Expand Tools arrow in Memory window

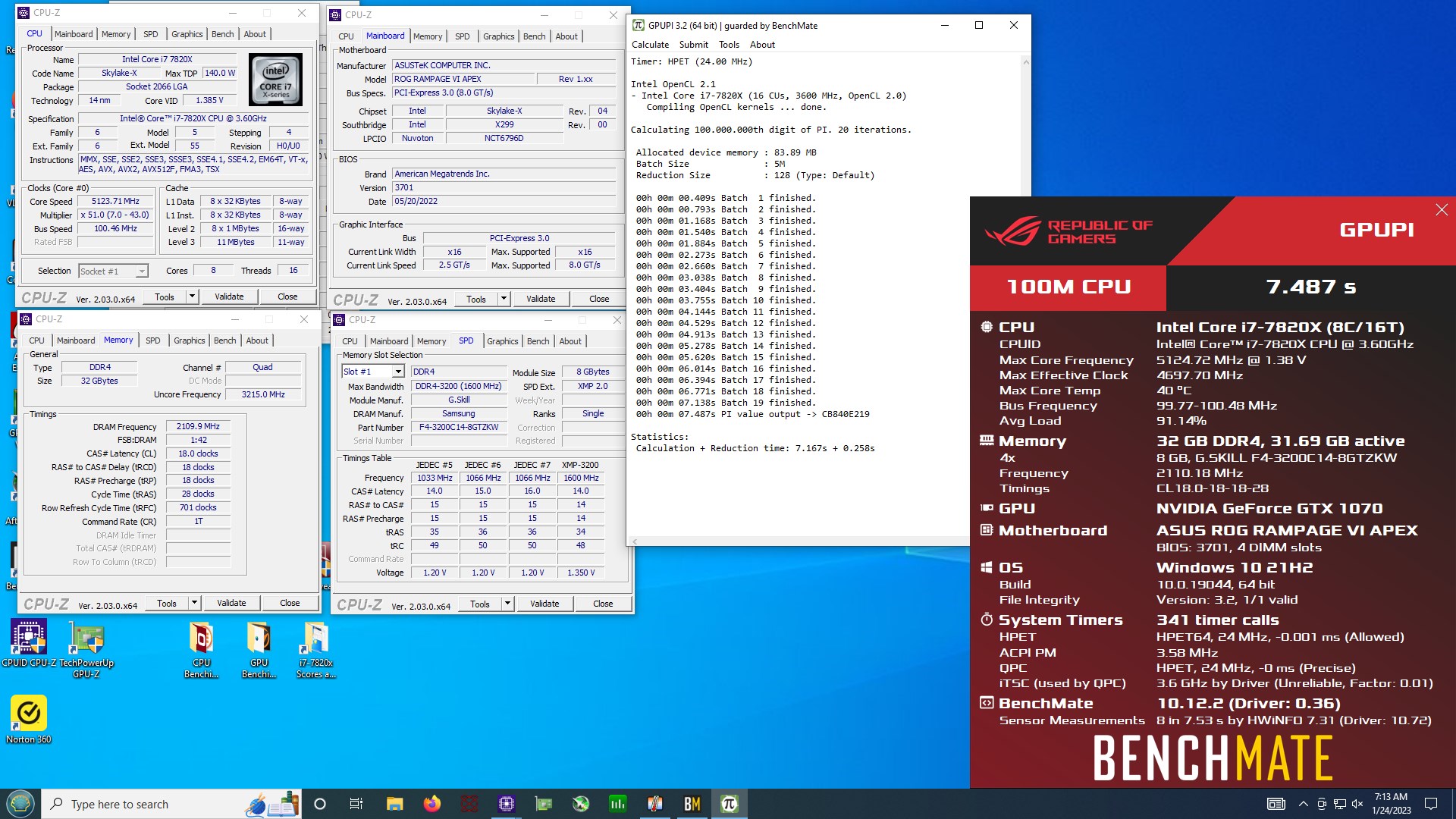point(194,603)
